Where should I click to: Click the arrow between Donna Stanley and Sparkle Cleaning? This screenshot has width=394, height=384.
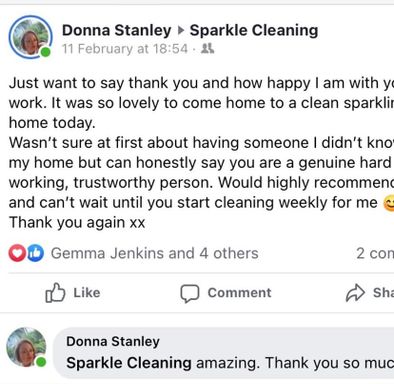[x=181, y=31]
